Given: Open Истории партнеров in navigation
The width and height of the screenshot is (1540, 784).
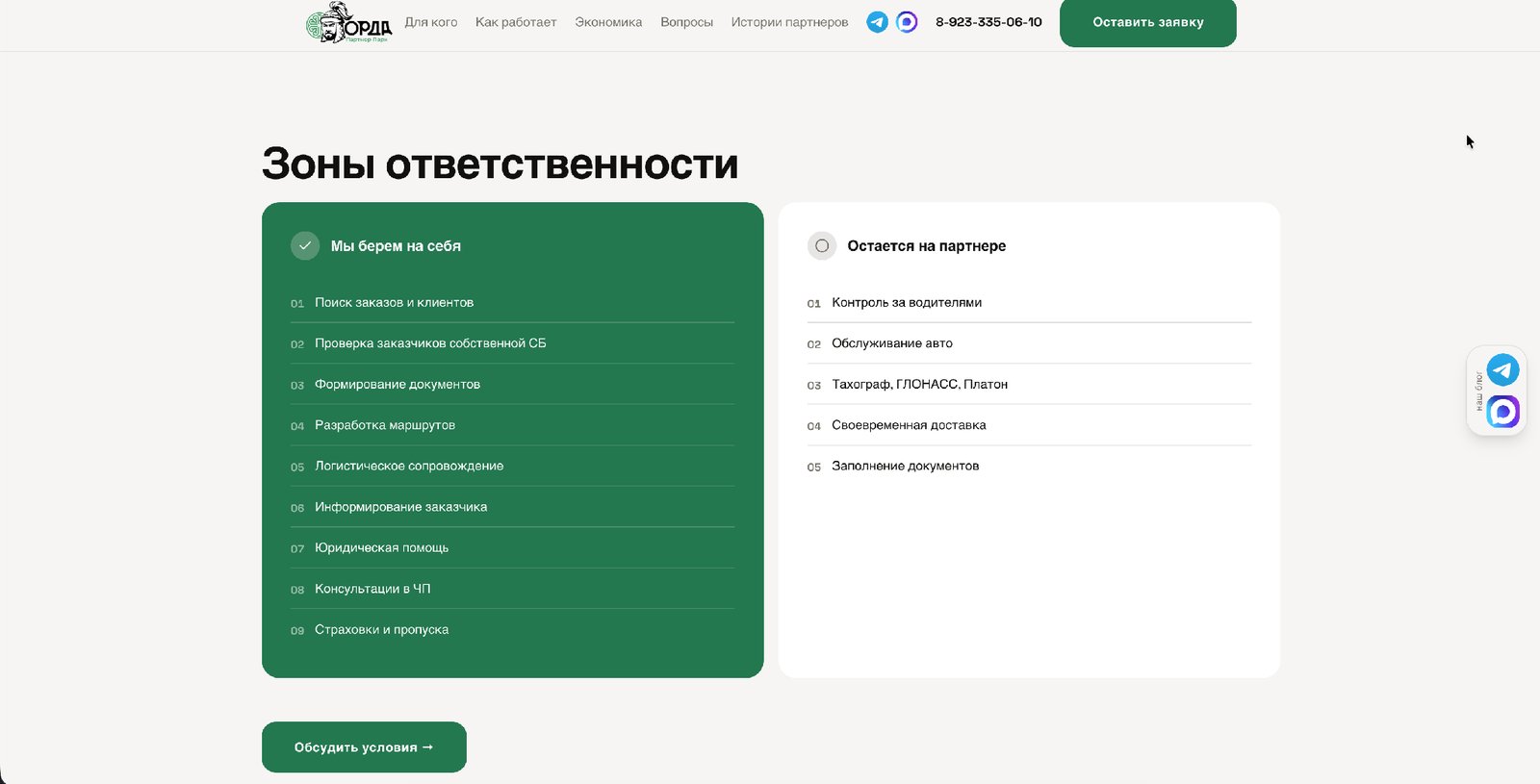Looking at the screenshot, I should tap(789, 22).
